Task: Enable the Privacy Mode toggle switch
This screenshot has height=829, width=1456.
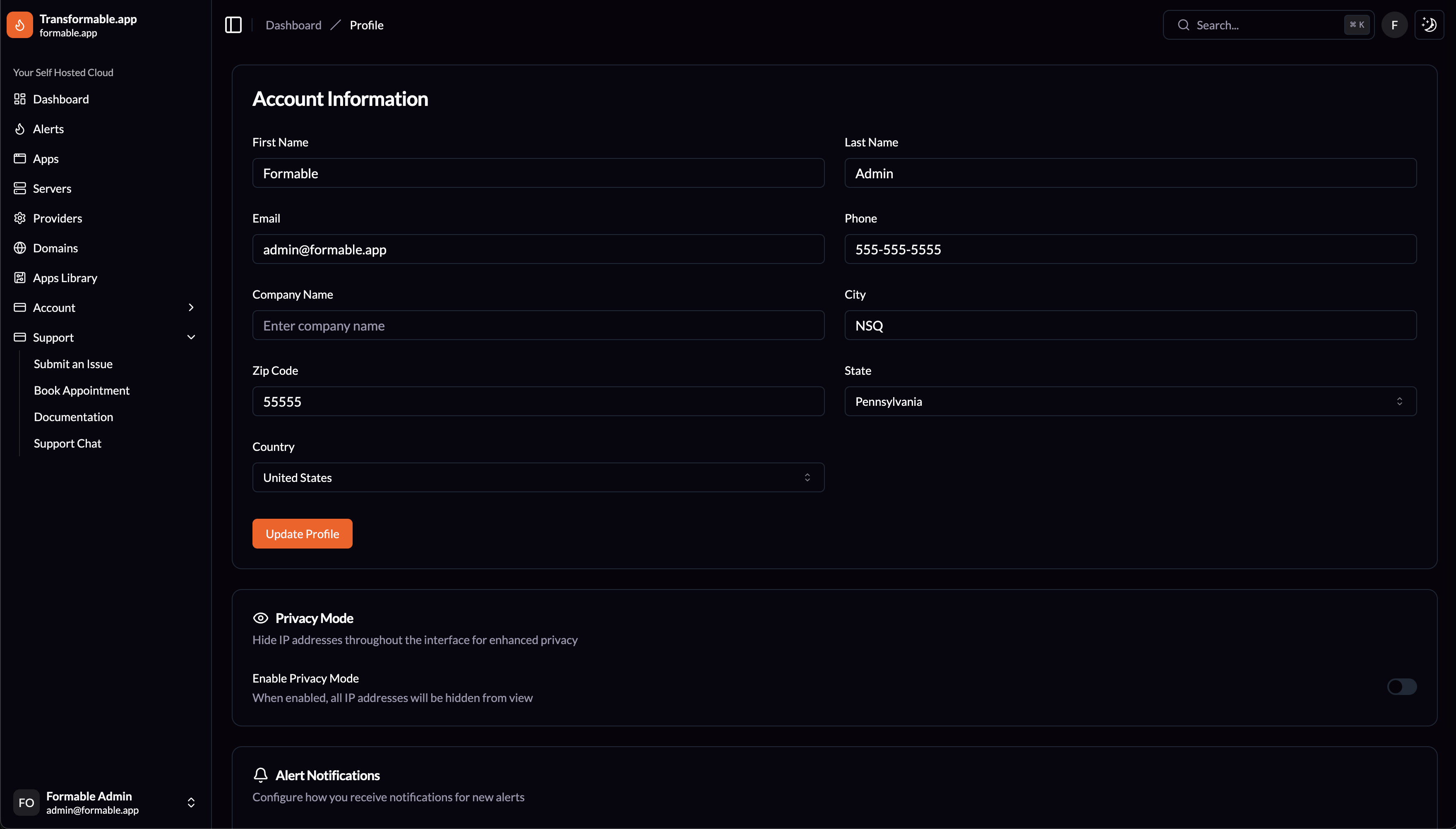Action: coord(1401,687)
